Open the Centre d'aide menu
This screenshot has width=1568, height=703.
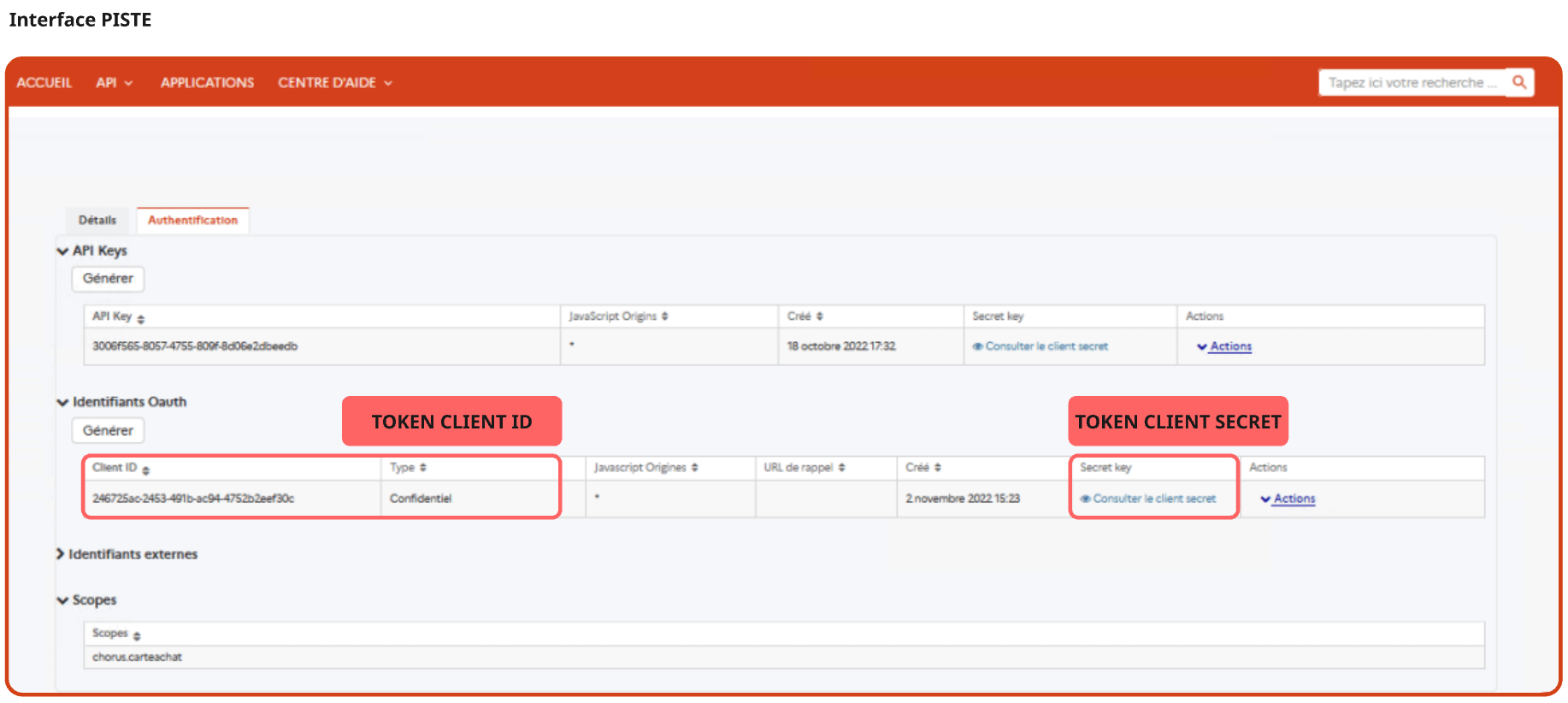point(334,83)
